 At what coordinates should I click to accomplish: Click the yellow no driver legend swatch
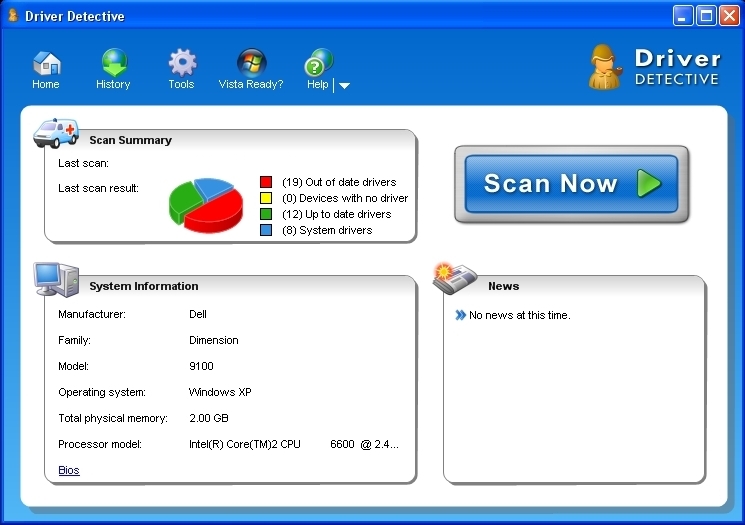point(266,198)
